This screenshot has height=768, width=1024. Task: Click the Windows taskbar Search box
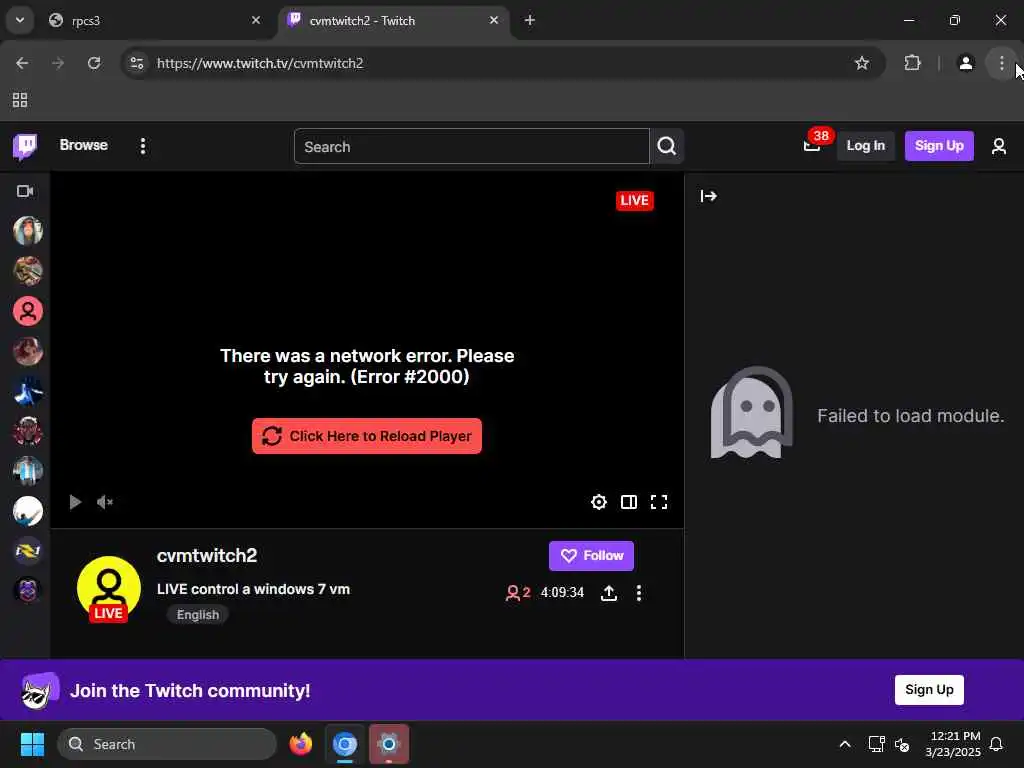(x=167, y=744)
